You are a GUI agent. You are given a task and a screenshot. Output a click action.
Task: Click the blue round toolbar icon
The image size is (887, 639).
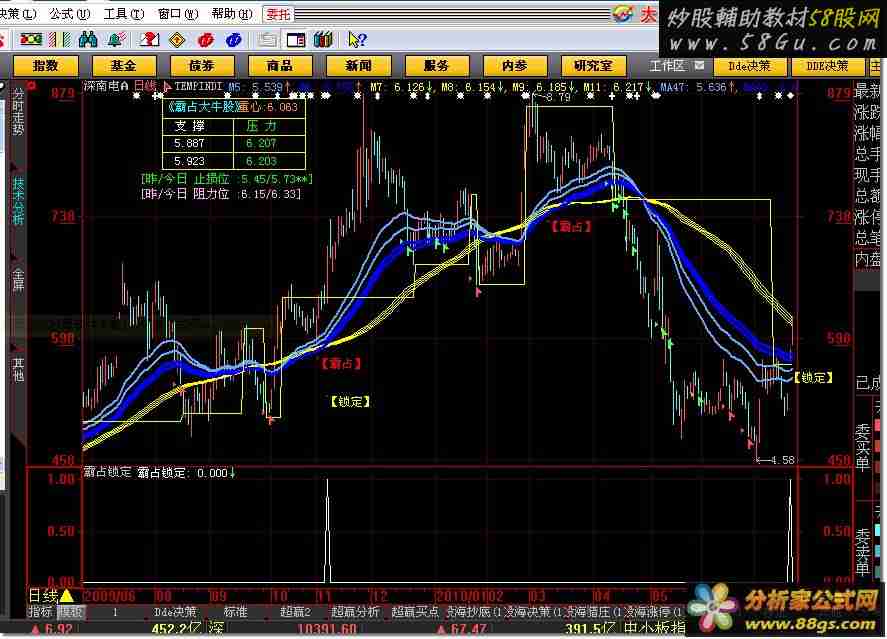coord(234,39)
